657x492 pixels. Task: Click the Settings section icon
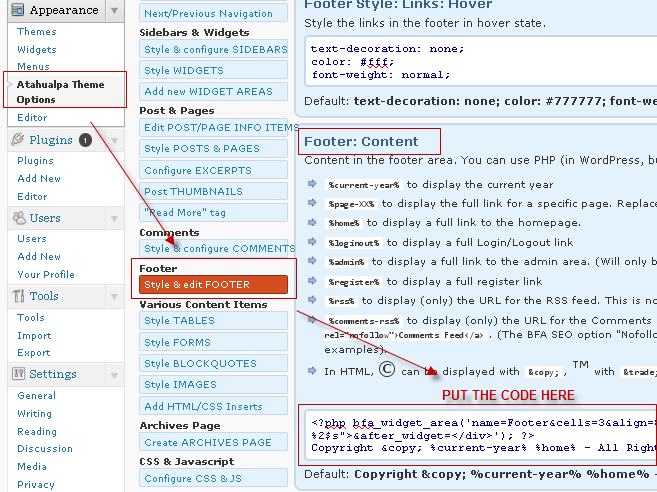16,374
